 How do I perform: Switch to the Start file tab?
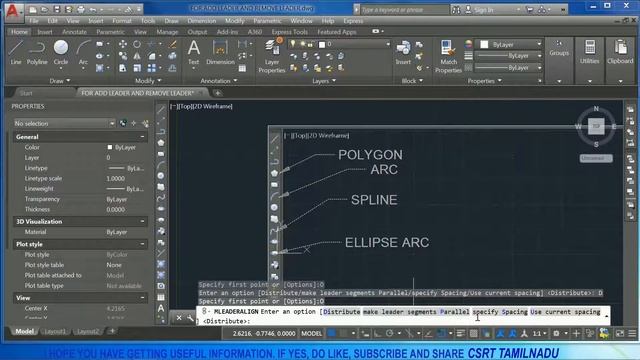tap(26, 93)
